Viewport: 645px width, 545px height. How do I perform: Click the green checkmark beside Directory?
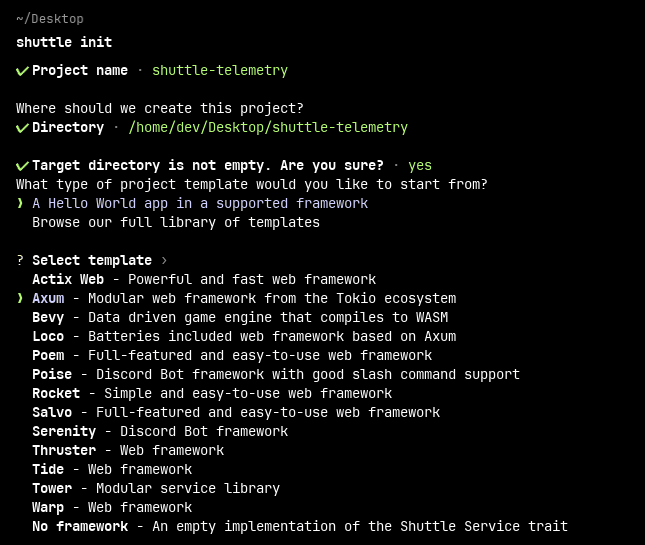coord(22,128)
